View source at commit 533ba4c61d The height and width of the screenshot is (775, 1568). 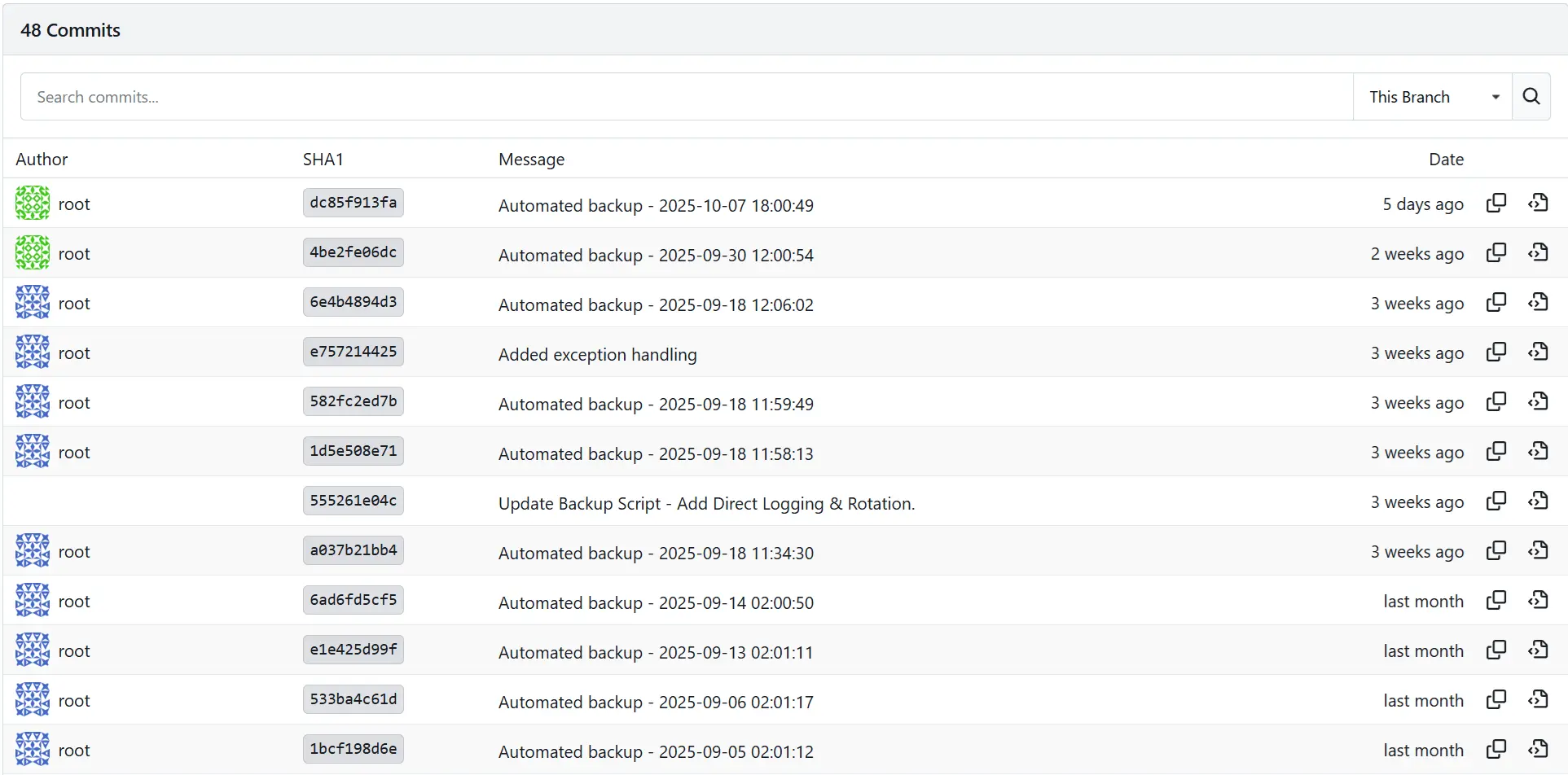[x=1538, y=699]
